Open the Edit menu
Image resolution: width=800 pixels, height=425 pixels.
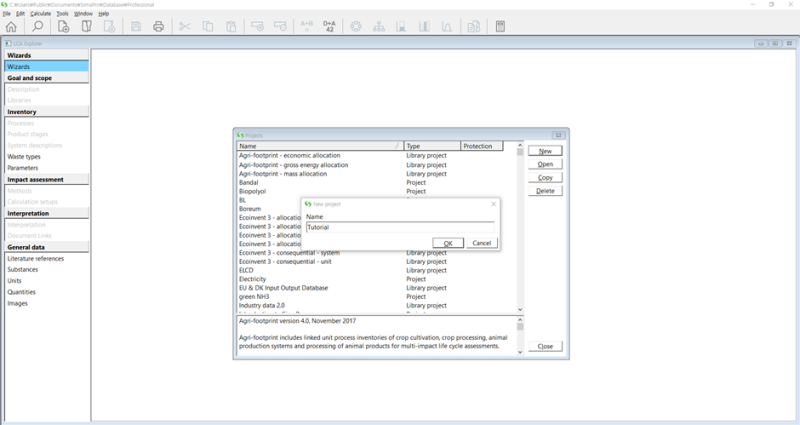(20, 14)
